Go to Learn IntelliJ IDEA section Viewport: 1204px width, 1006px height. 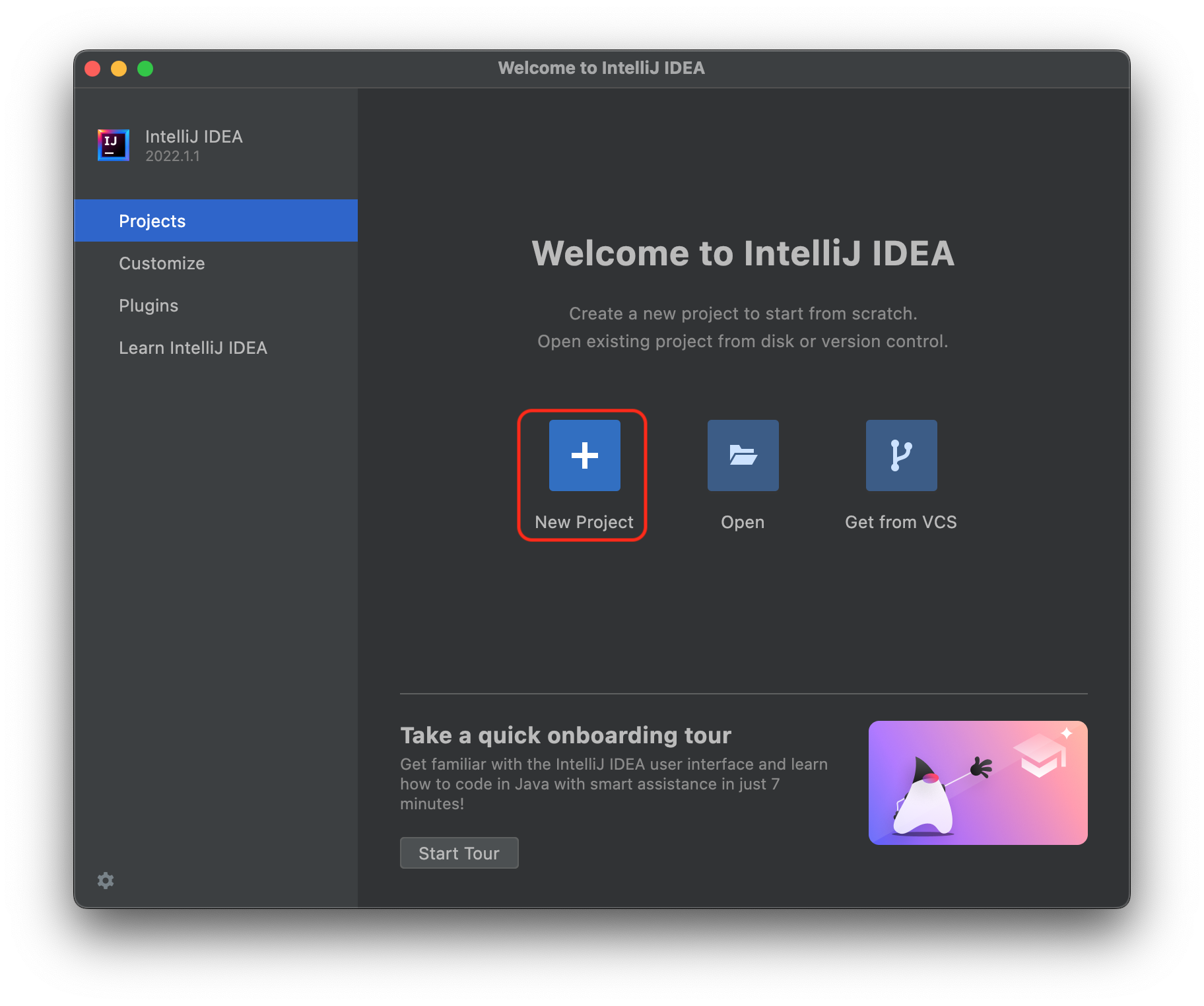(216, 347)
